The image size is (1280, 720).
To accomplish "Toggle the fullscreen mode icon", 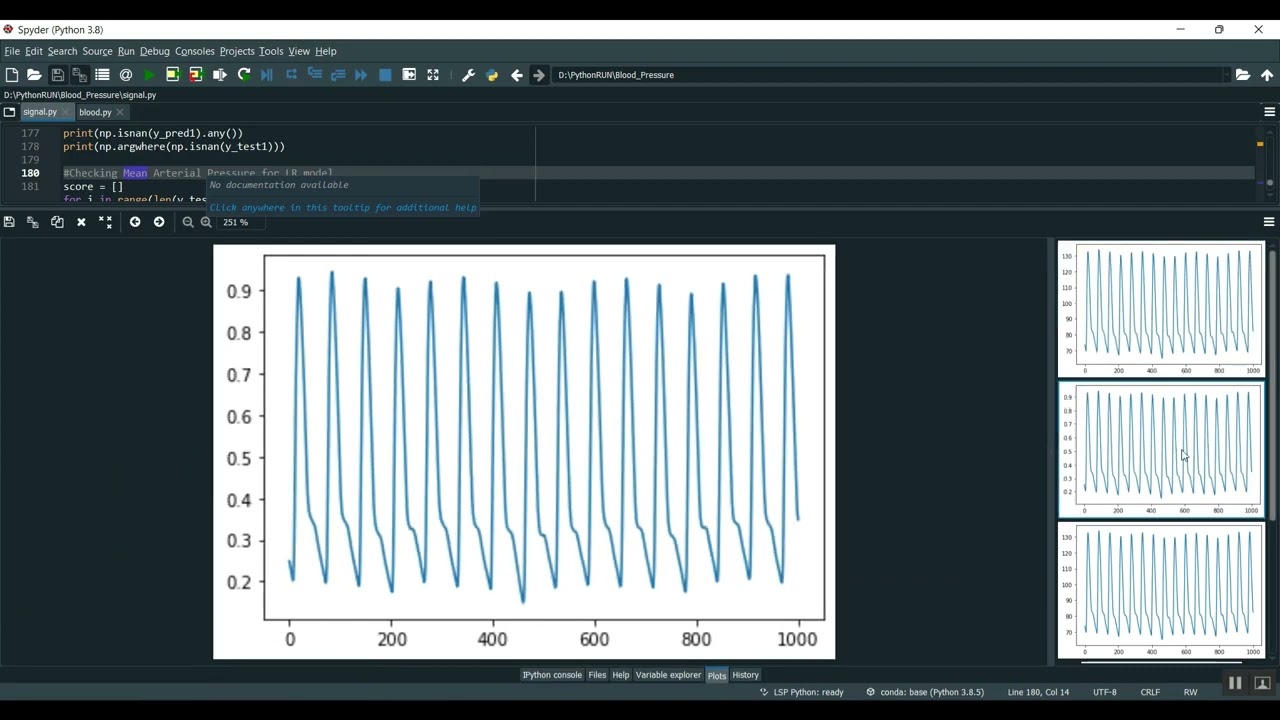I will click(433, 75).
